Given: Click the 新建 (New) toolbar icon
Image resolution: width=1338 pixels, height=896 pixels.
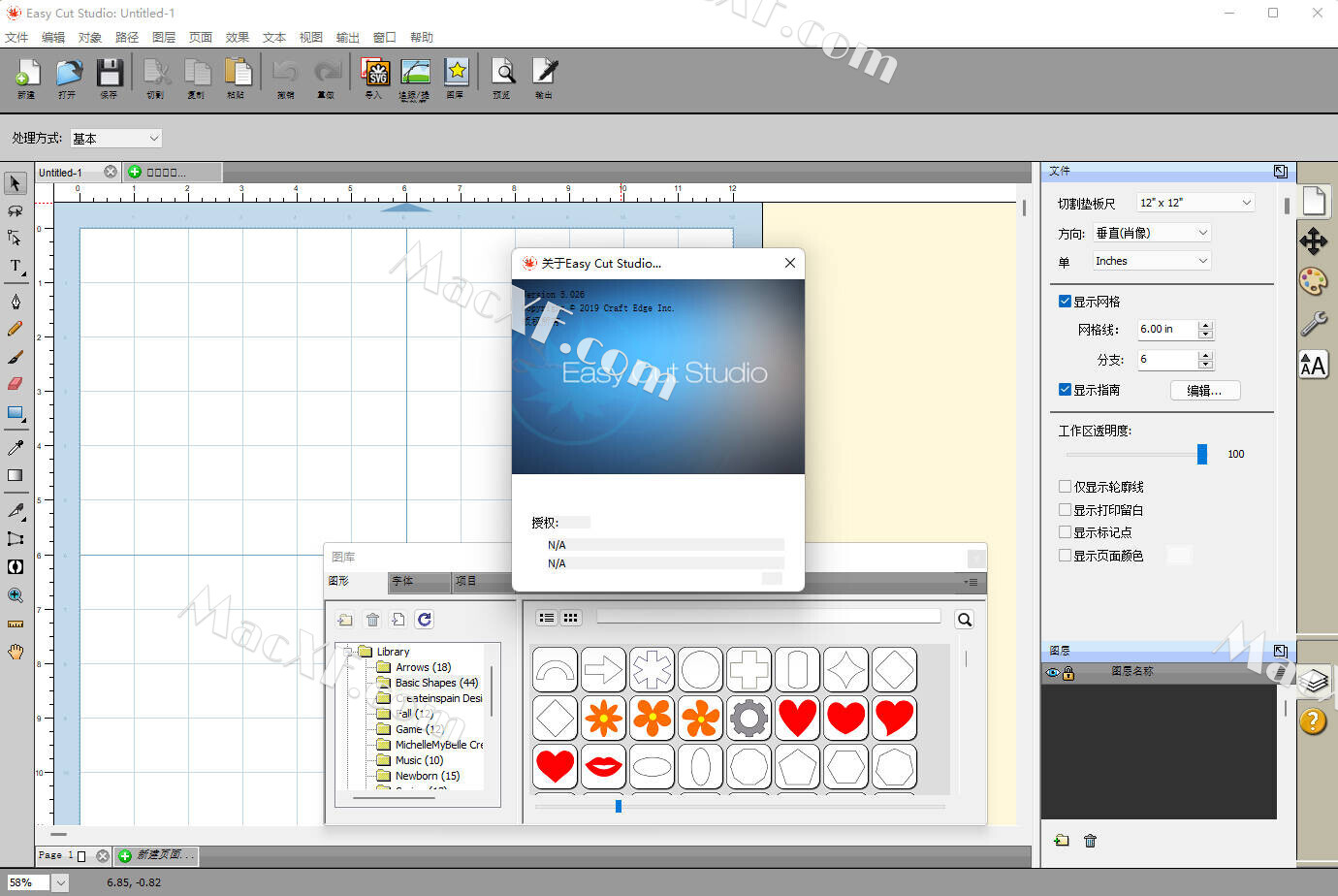Looking at the screenshot, I should click(26, 74).
